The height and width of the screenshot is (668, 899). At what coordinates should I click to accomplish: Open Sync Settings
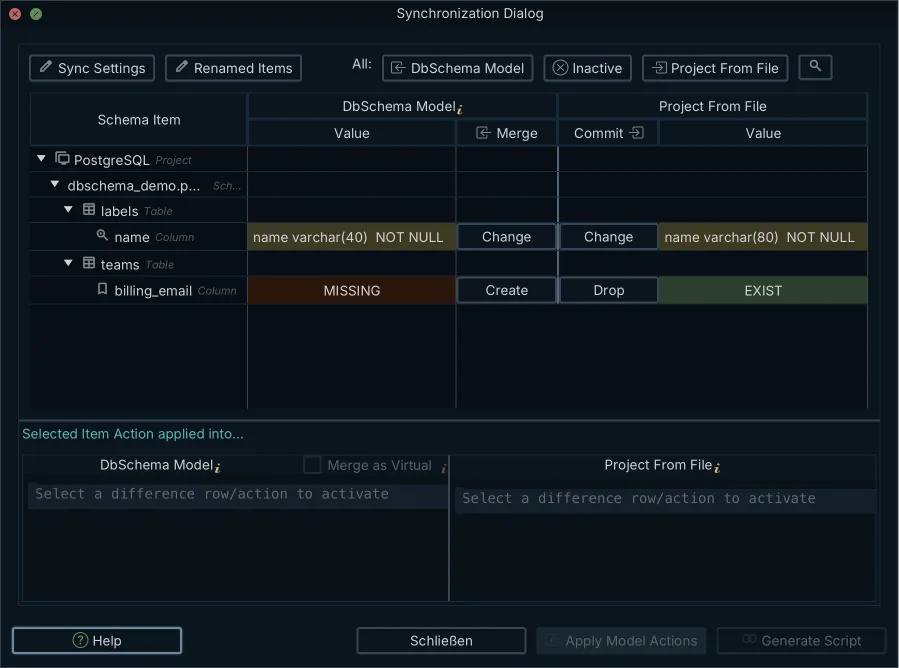(92, 68)
